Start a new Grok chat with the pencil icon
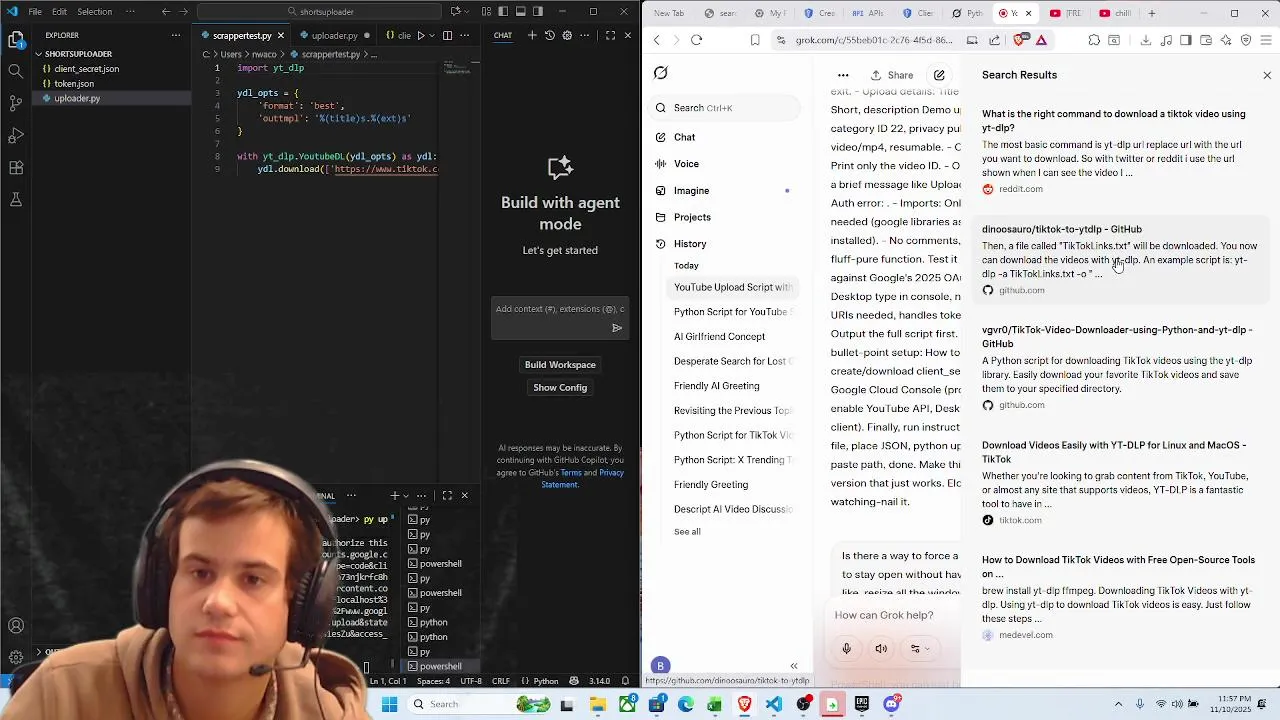1280x720 pixels. click(x=939, y=75)
